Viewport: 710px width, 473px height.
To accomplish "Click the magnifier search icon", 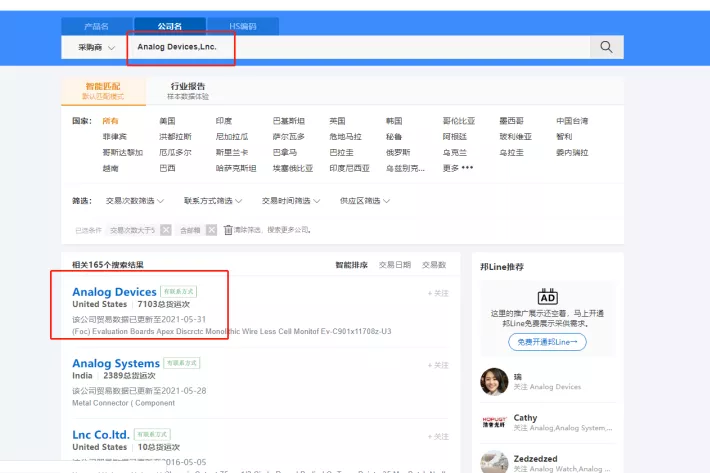I will [606, 47].
